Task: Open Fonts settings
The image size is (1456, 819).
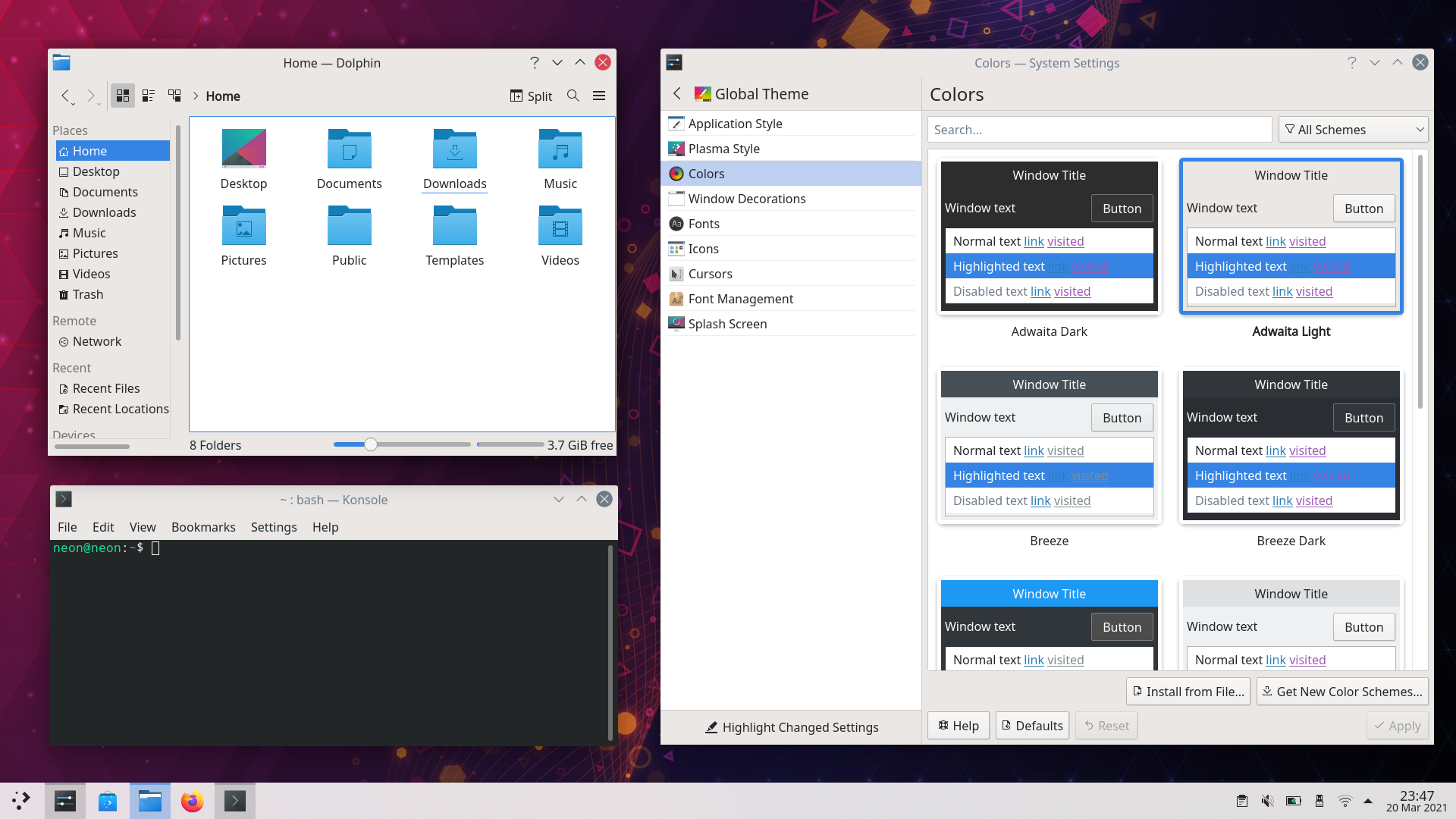Action: click(791, 224)
